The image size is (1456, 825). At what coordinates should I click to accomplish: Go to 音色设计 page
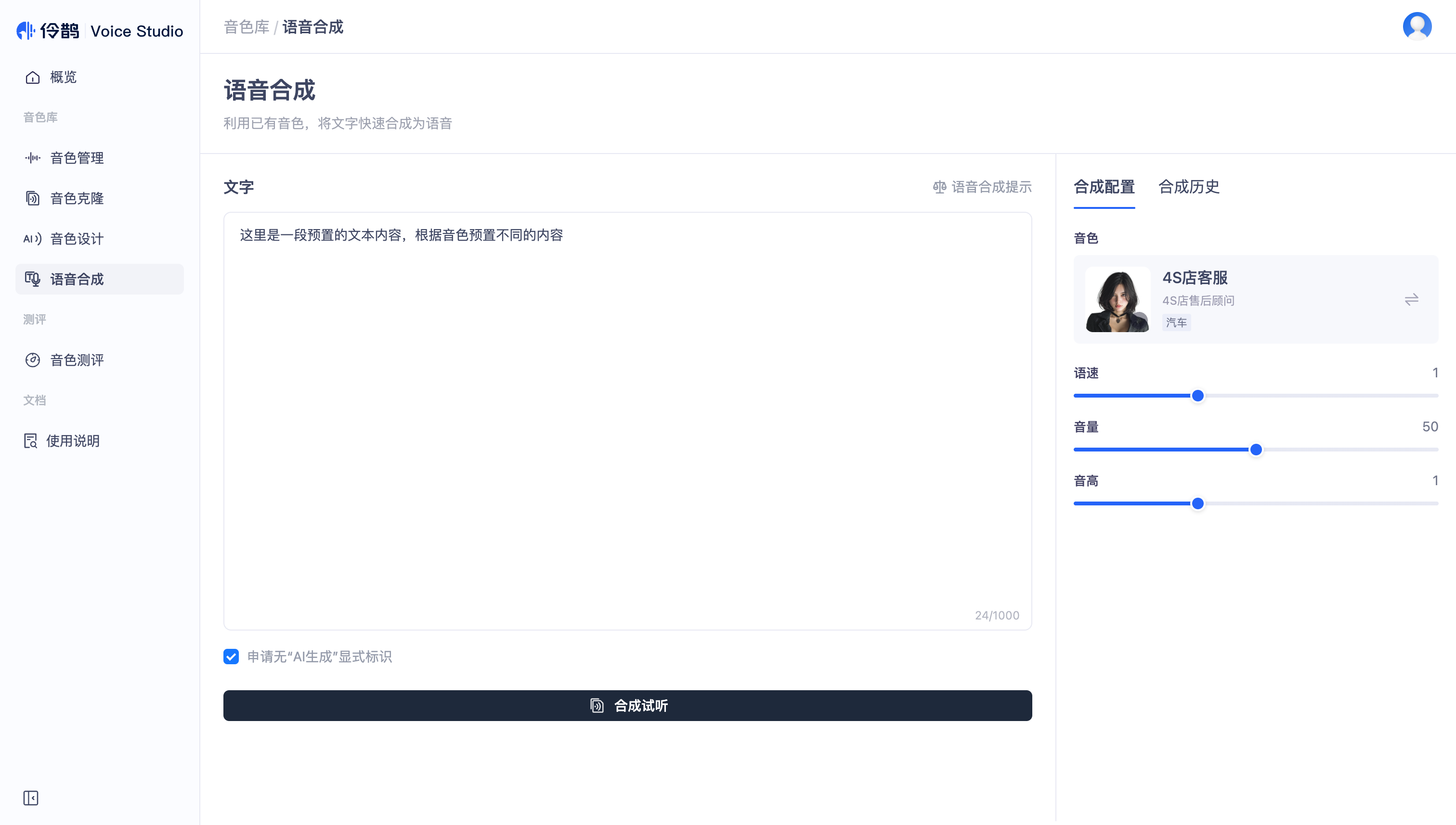click(100, 239)
